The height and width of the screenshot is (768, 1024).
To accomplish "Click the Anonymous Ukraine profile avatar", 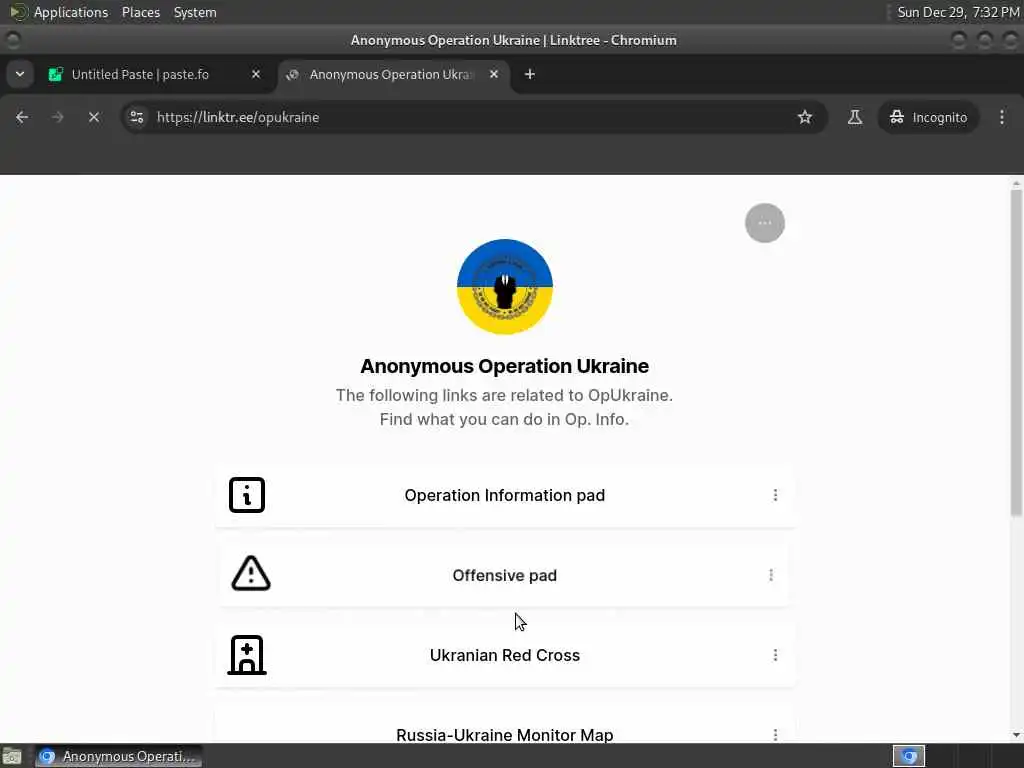I will coord(505,287).
